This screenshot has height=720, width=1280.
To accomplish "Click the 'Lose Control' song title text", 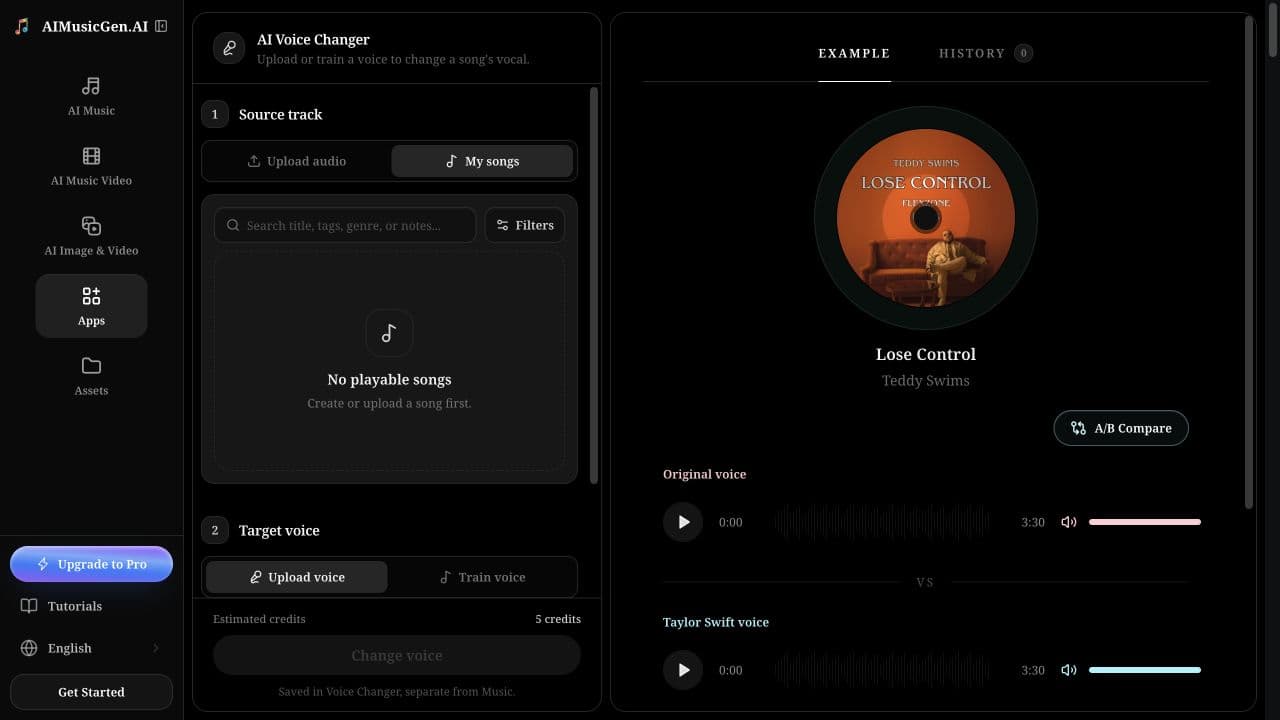I will (926, 354).
